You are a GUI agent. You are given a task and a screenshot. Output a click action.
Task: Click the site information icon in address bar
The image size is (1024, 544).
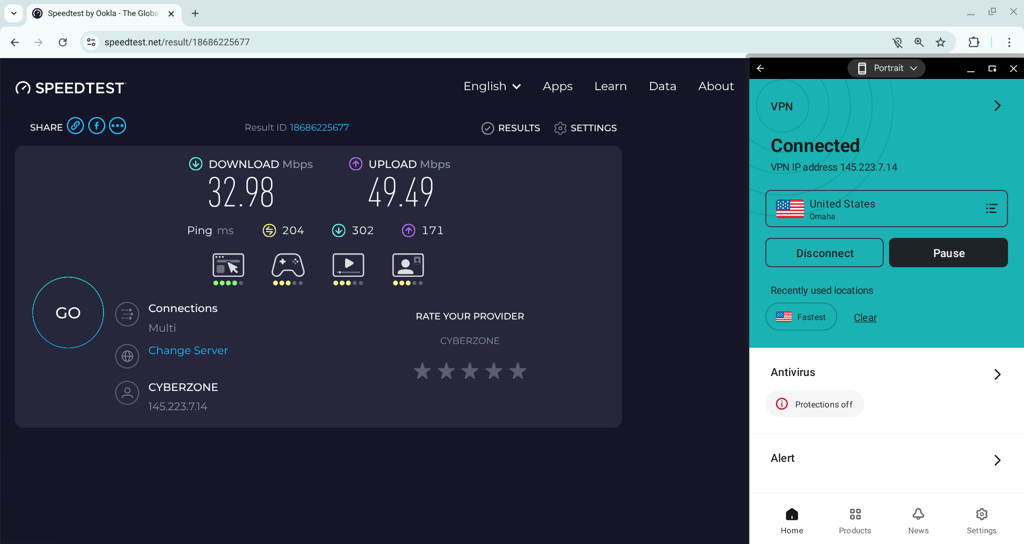pos(91,42)
